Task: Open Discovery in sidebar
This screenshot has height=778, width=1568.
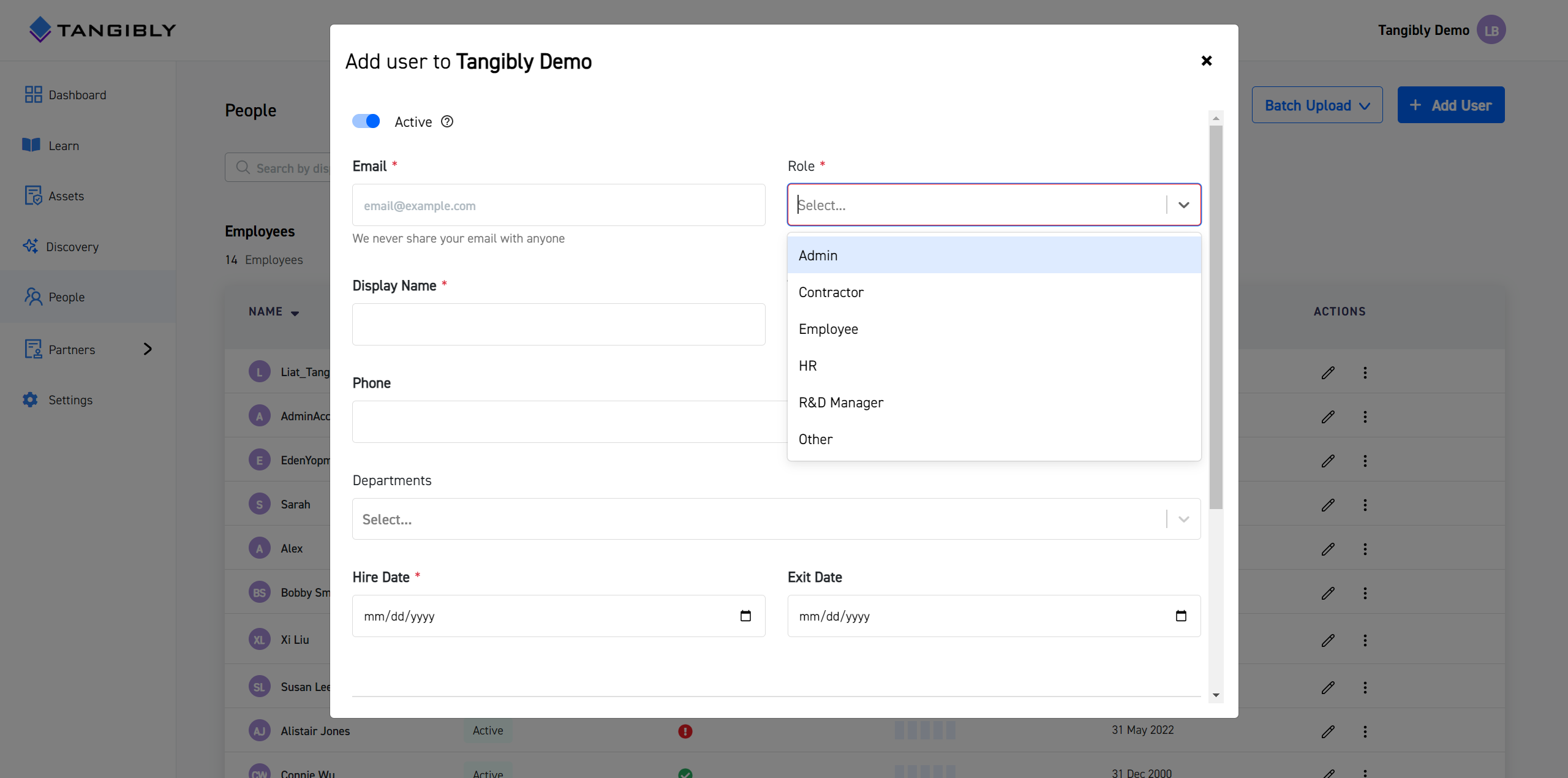Action: pos(61,246)
